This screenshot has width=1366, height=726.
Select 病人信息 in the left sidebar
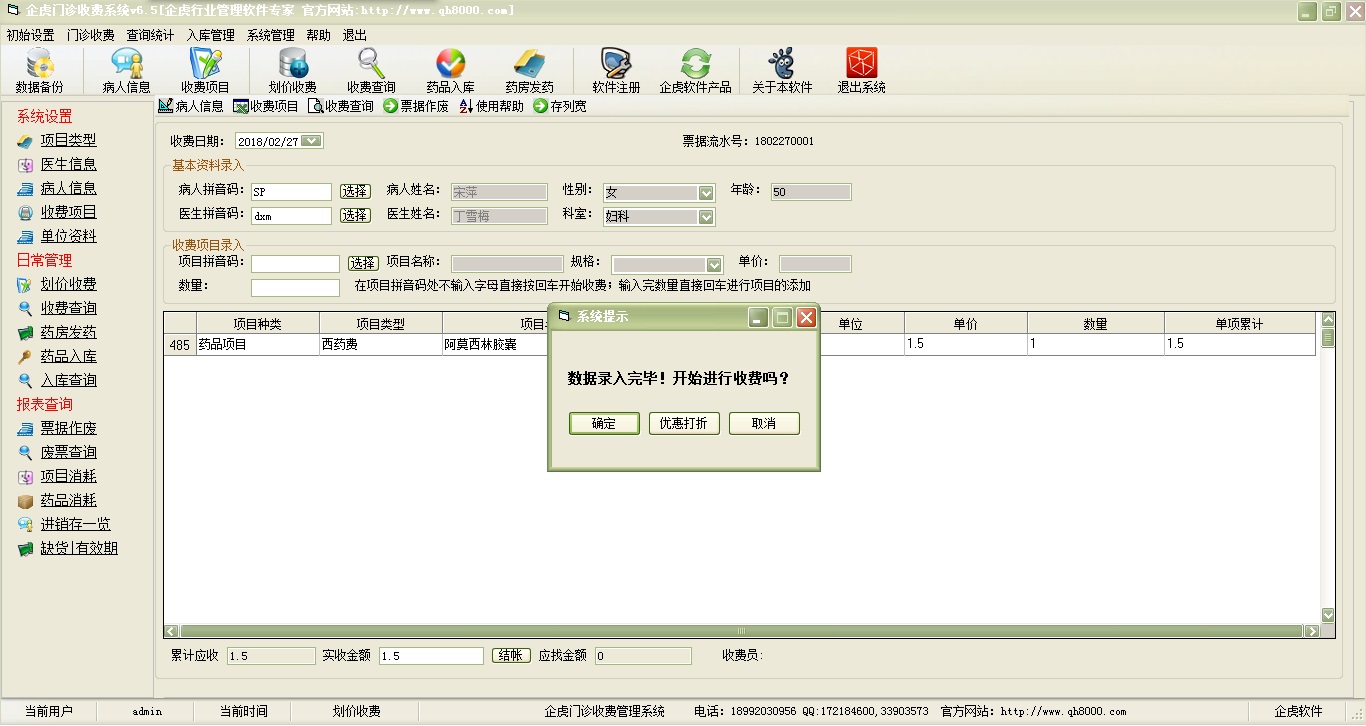tap(68, 189)
